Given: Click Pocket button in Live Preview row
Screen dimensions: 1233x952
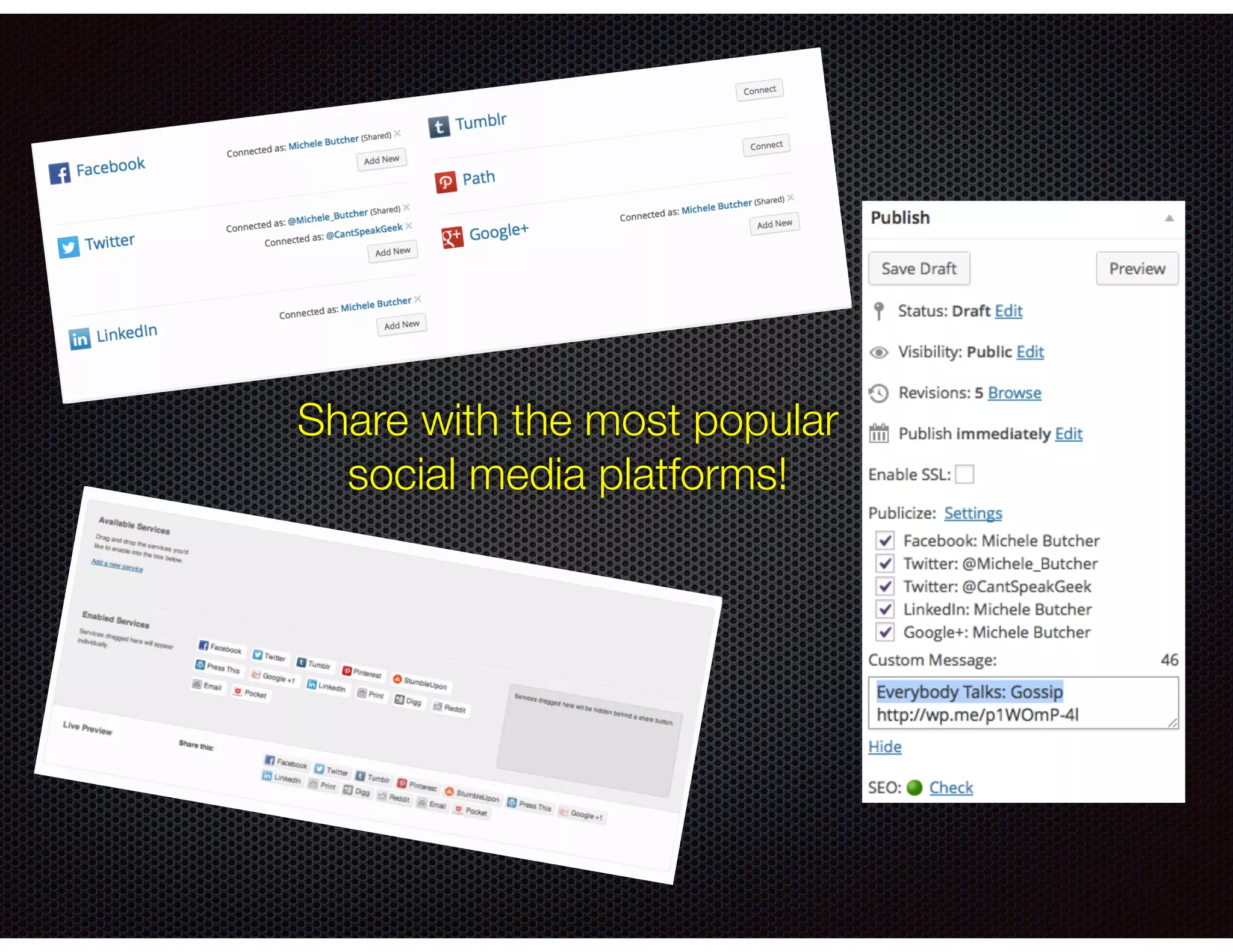Looking at the screenshot, I should click(471, 811).
